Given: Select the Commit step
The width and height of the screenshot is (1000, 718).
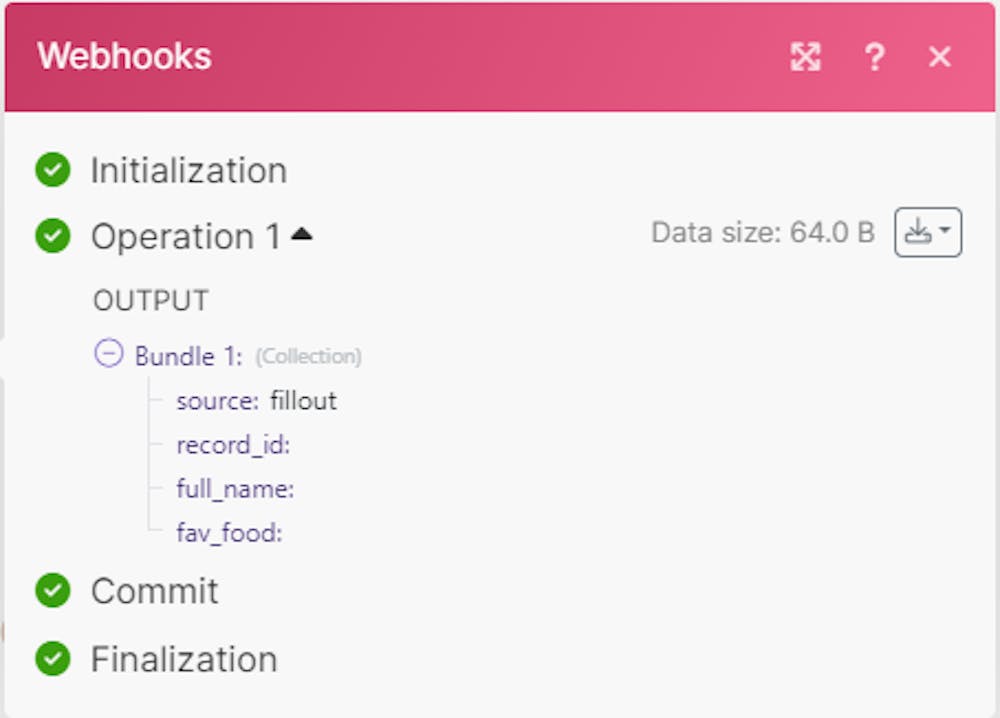Looking at the screenshot, I should click(154, 591).
